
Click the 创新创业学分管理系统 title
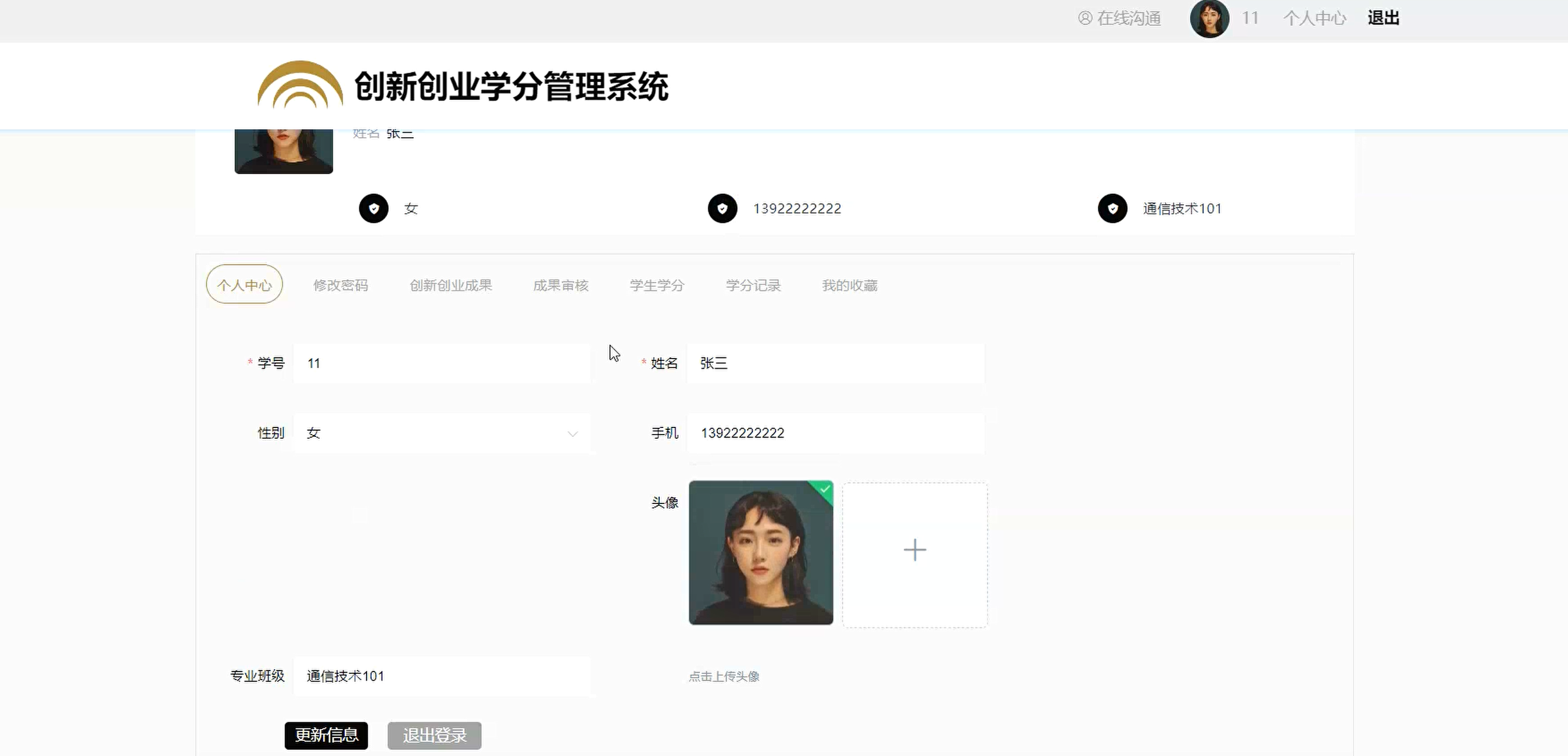[511, 86]
